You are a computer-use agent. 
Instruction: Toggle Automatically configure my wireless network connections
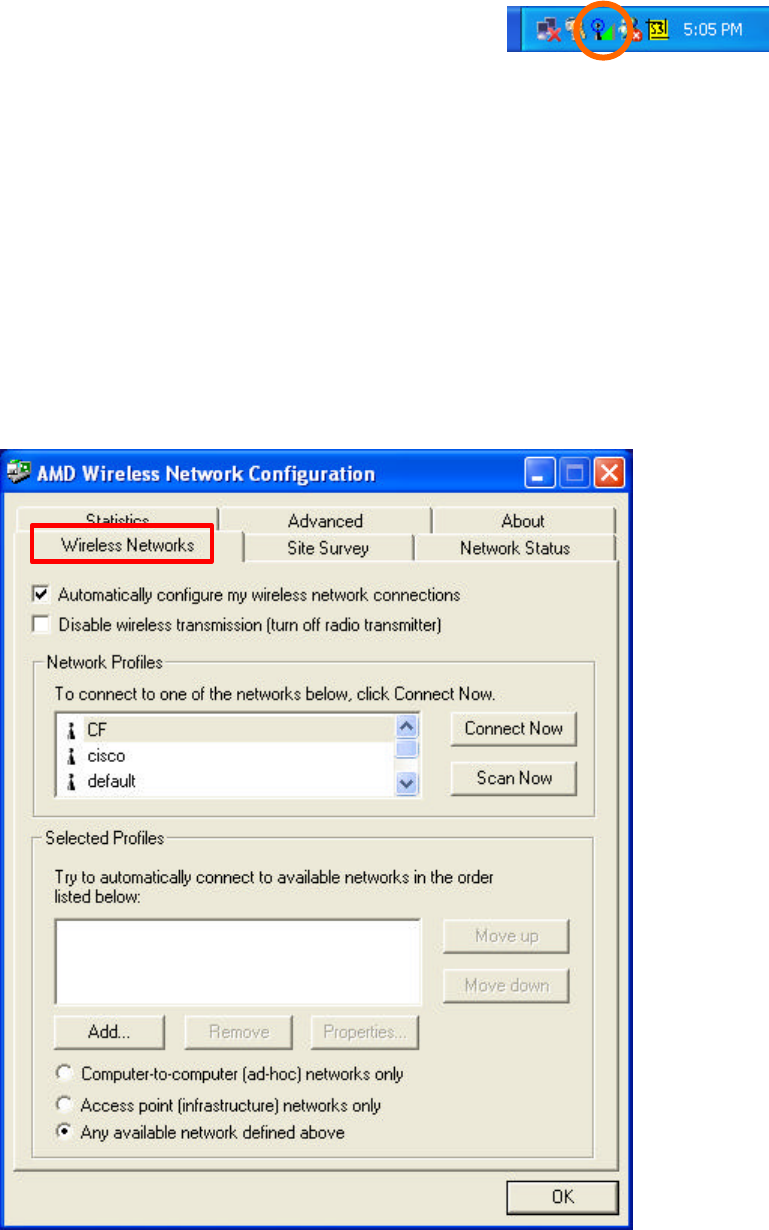[42, 594]
